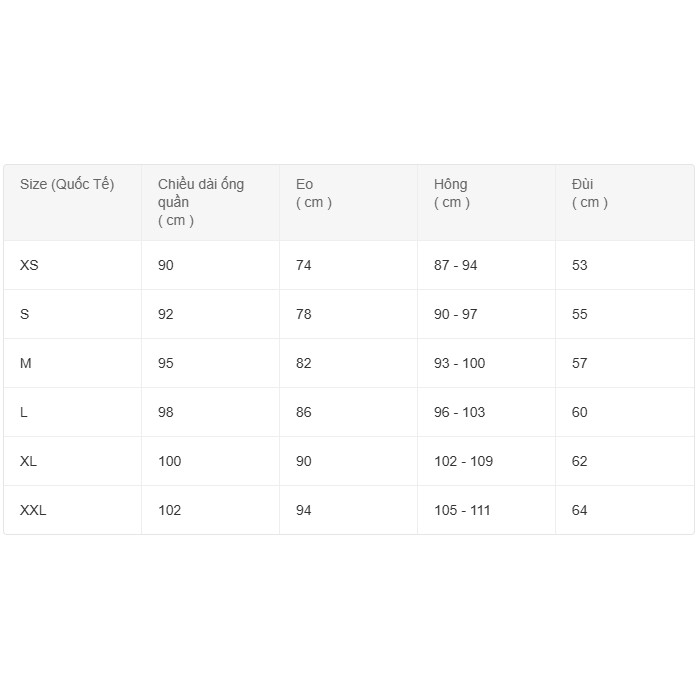Image resolution: width=699 pixels, height=699 pixels.
Task: Click the XS size row label
Action: (x=29, y=266)
